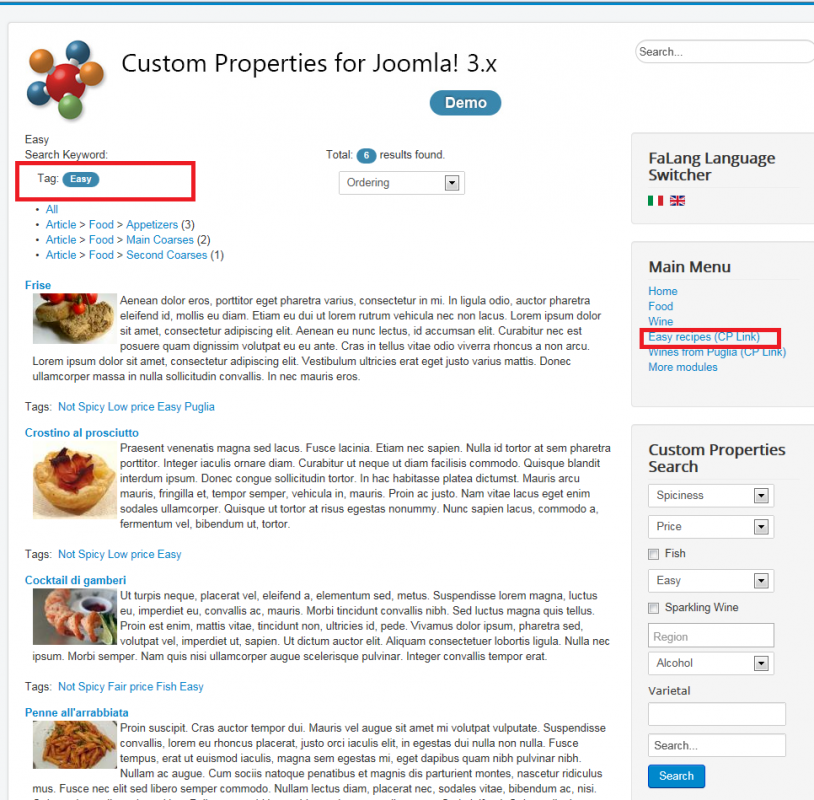Click the Region input field
Image resolution: width=814 pixels, height=800 pixels.
pyautogui.click(x=711, y=635)
